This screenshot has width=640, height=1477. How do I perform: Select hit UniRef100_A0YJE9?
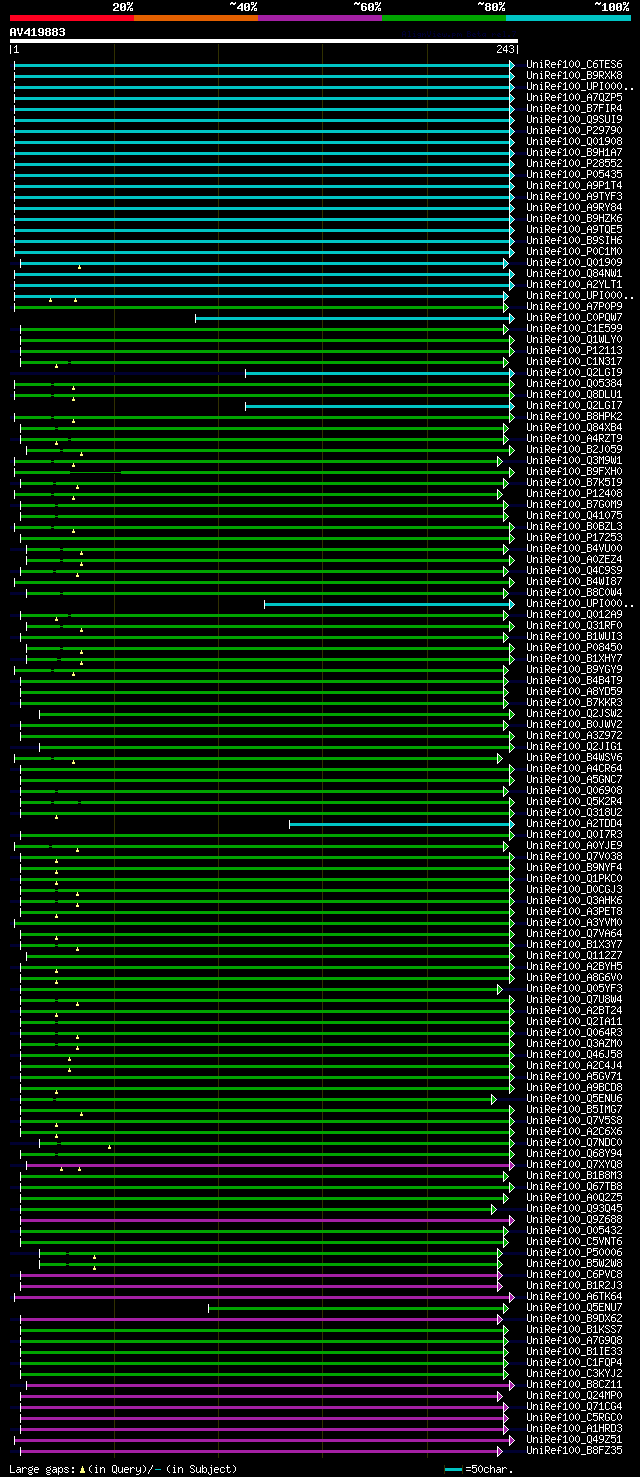pos(574,845)
